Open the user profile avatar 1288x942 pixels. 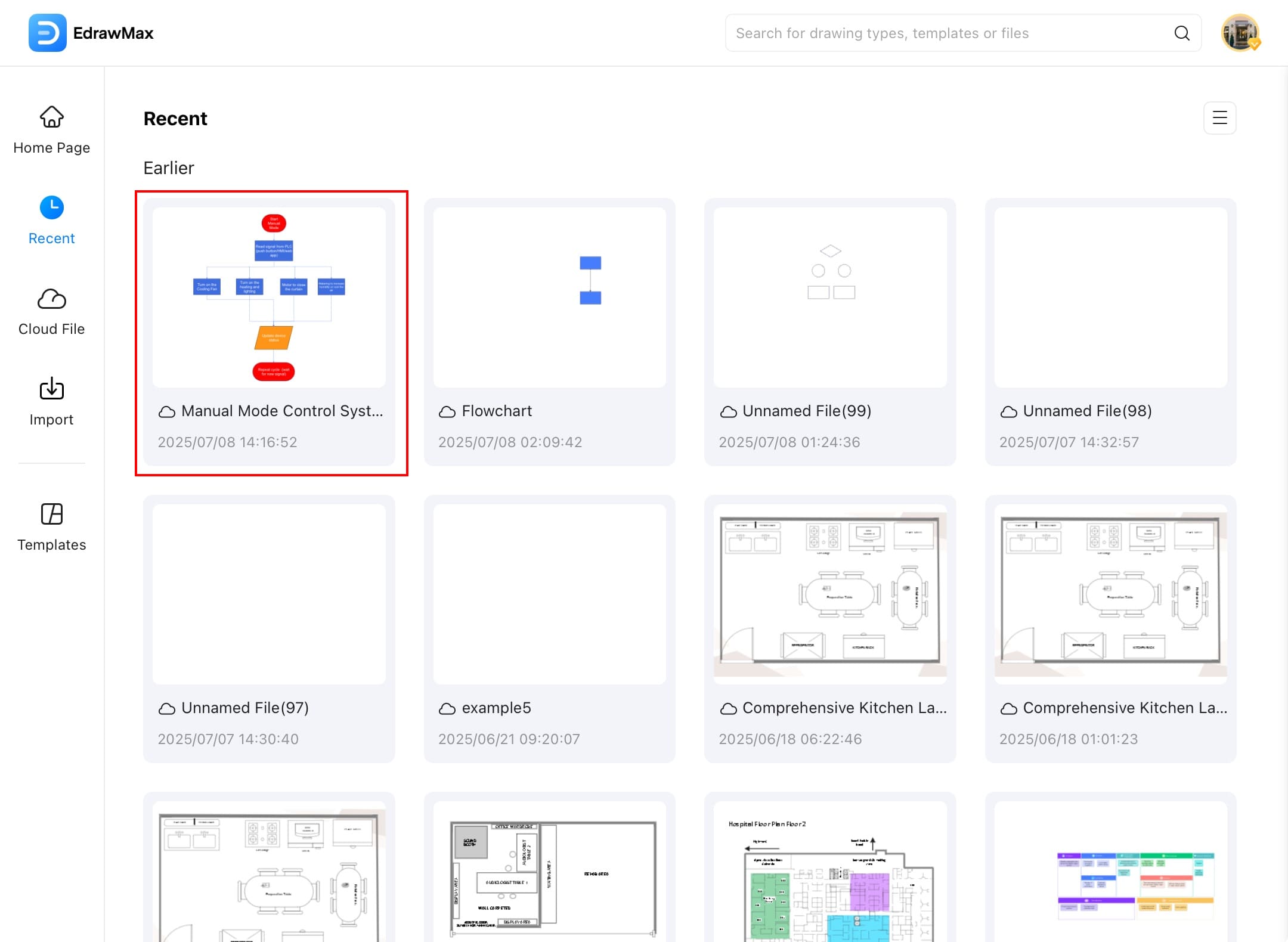pyautogui.click(x=1240, y=33)
